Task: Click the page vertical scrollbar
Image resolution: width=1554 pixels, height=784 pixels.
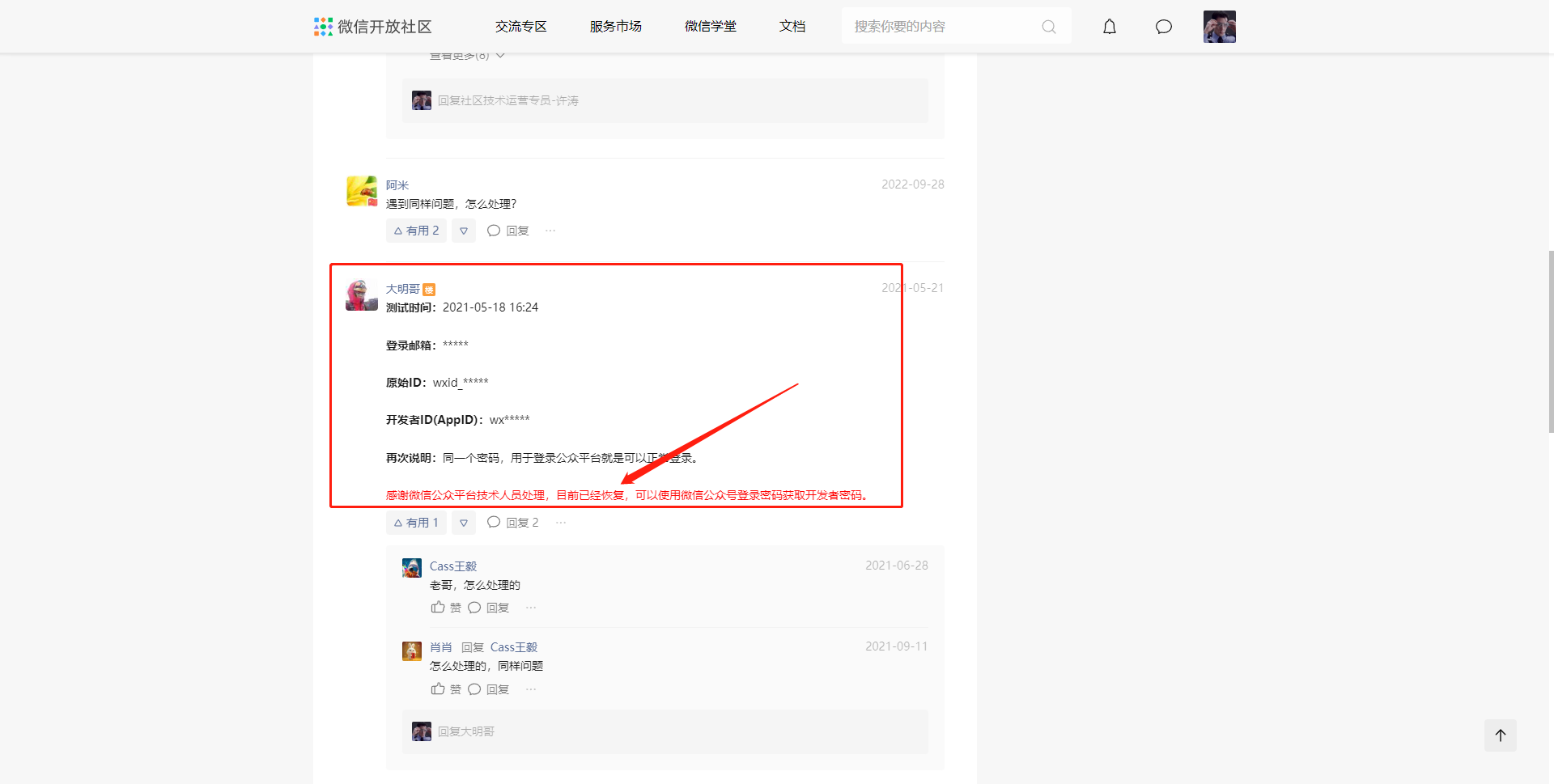Action: pyautogui.click(x=1551, y=341)
